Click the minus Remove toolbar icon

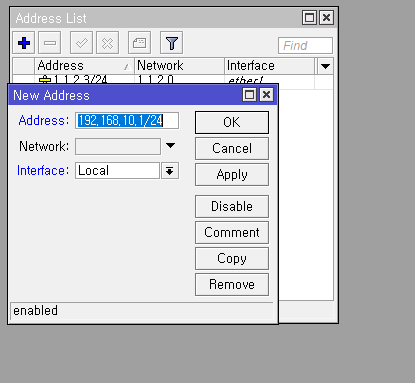50,43
